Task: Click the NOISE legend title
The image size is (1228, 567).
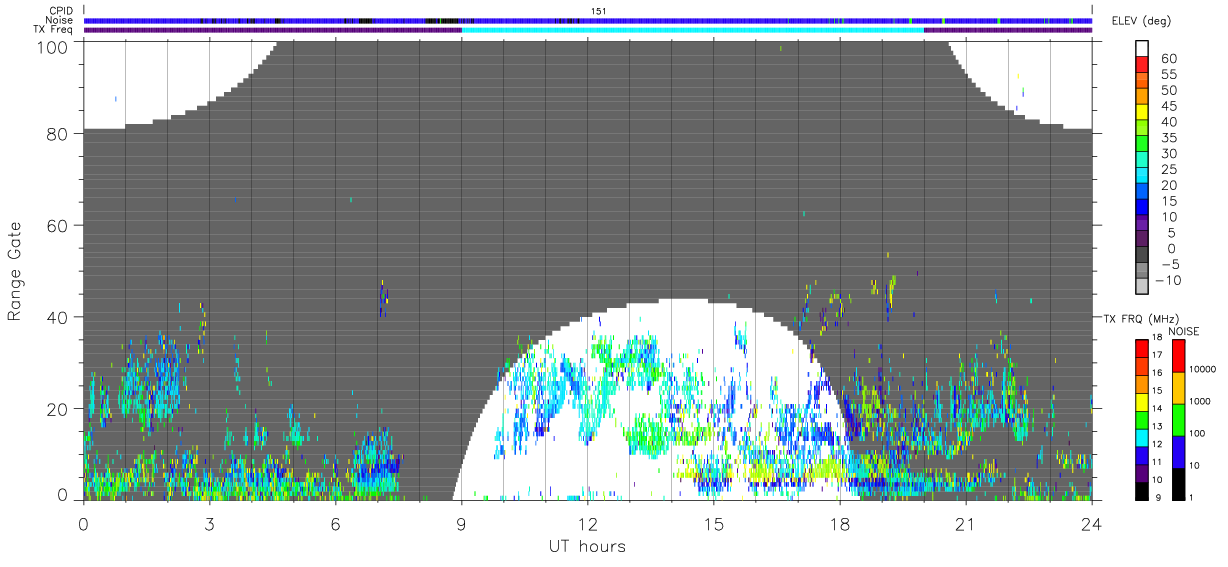Action: pos(1183,331)
